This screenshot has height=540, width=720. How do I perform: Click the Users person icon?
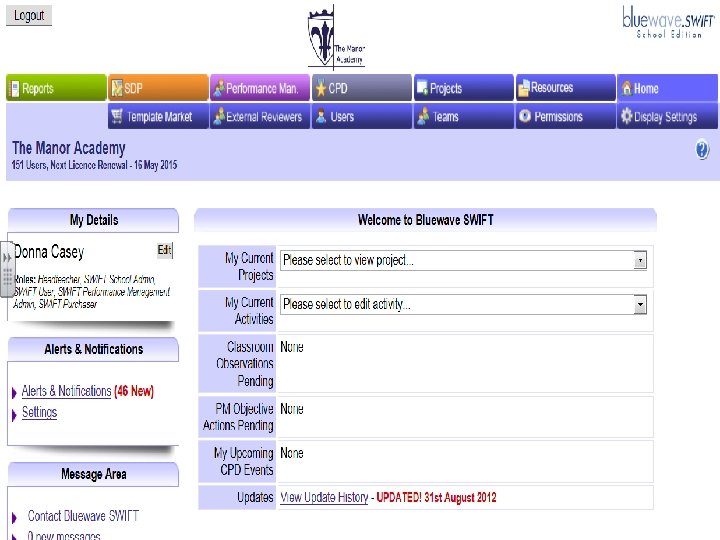tap(321, 116)
